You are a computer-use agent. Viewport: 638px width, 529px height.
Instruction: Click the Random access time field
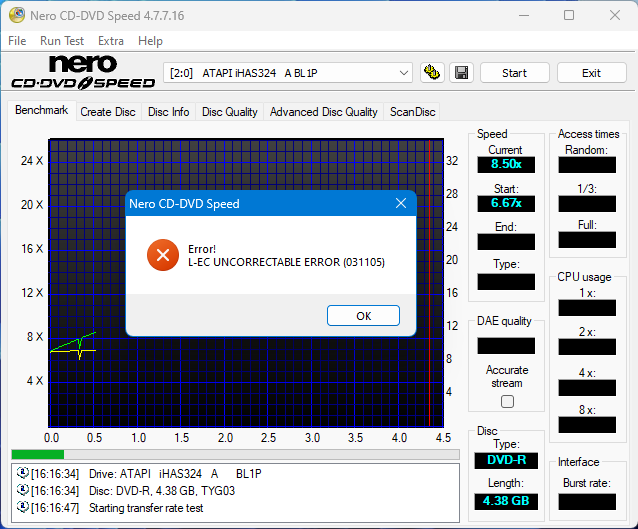tap(587, 165)
